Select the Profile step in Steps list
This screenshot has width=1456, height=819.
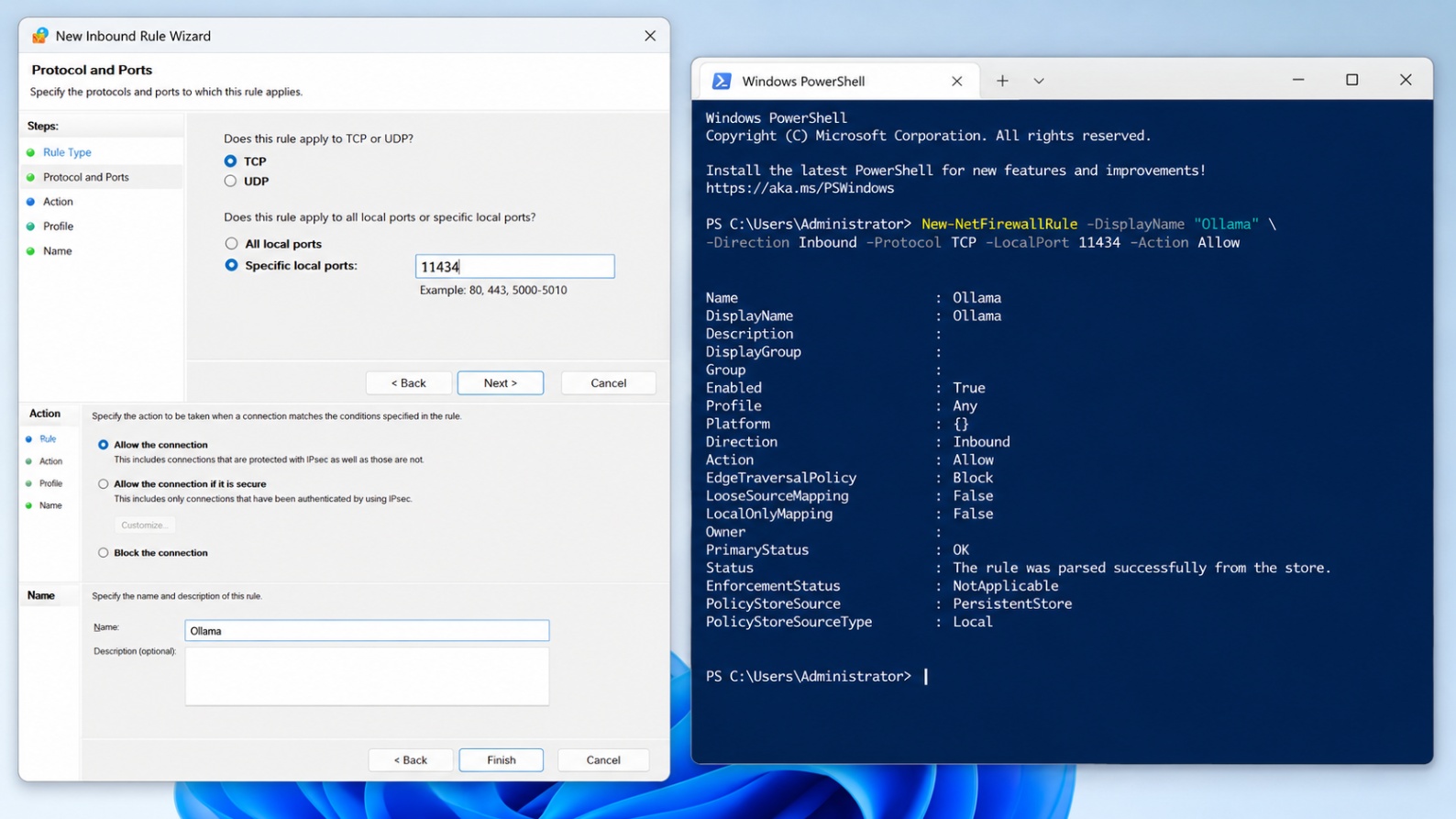[58, 227]
